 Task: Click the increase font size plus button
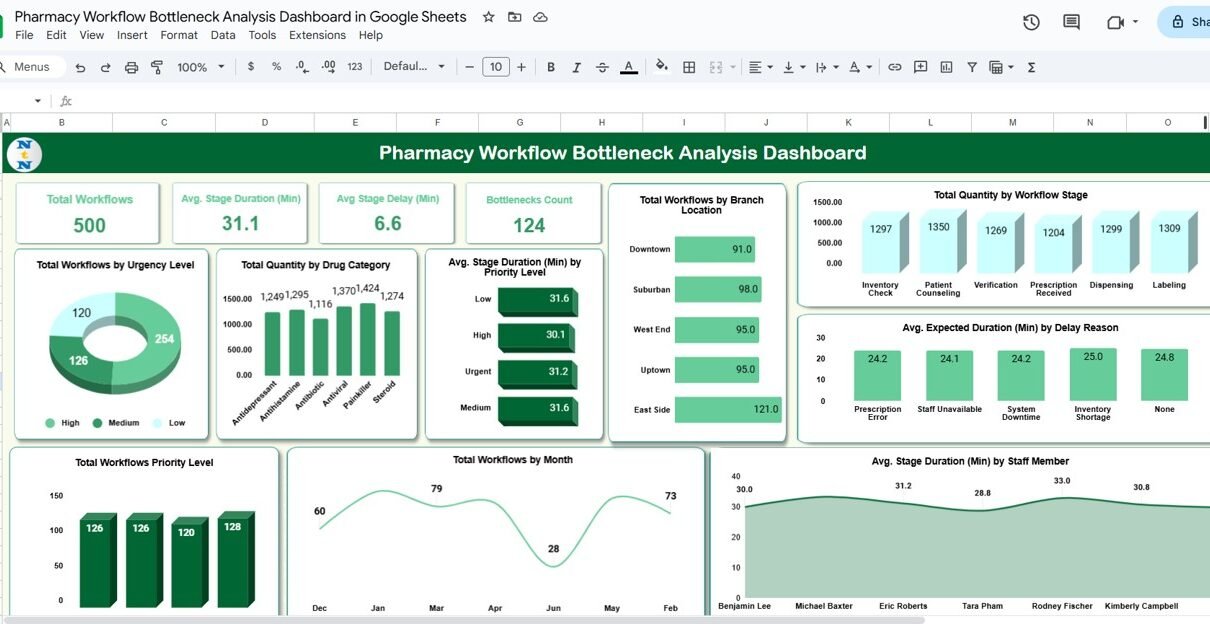click(x=521, y=67)
